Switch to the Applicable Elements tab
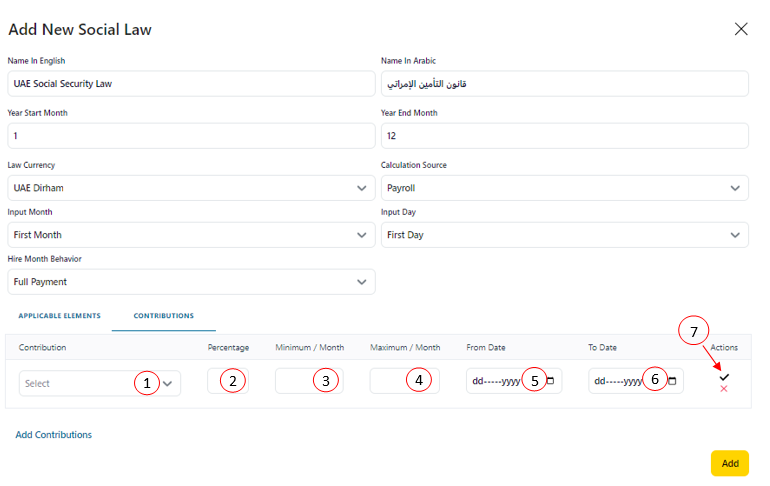Image resolution: width=770 pixels, height=486 pixels. tap(59, 316)
